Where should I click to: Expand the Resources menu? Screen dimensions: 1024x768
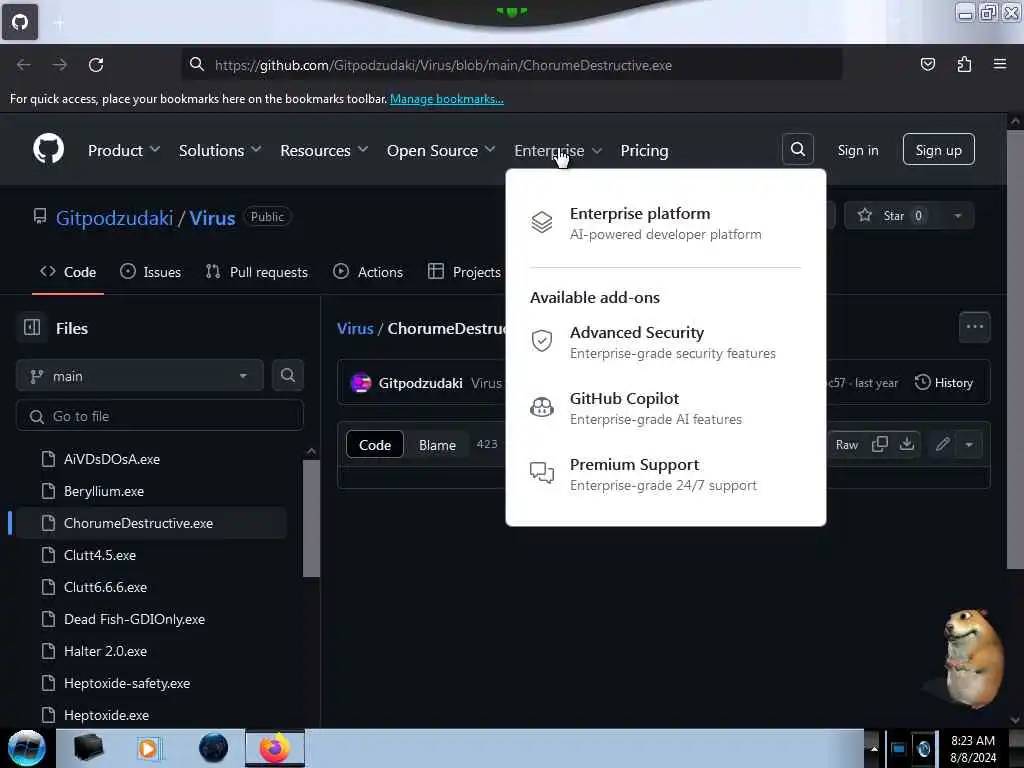click(x=324, y=150)
